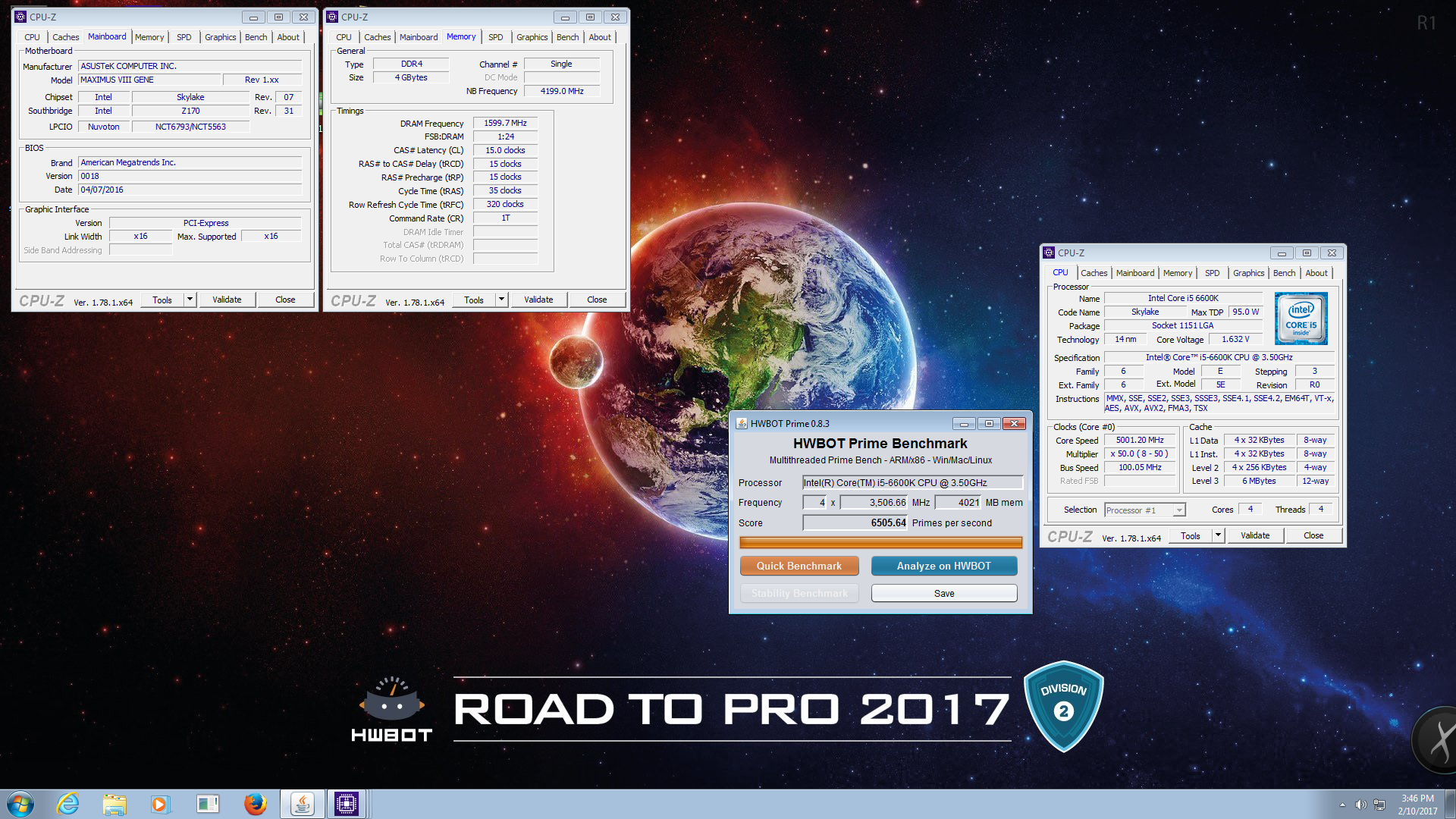Click the MAXIMUS VIII GENE model field

coord(149,80)
